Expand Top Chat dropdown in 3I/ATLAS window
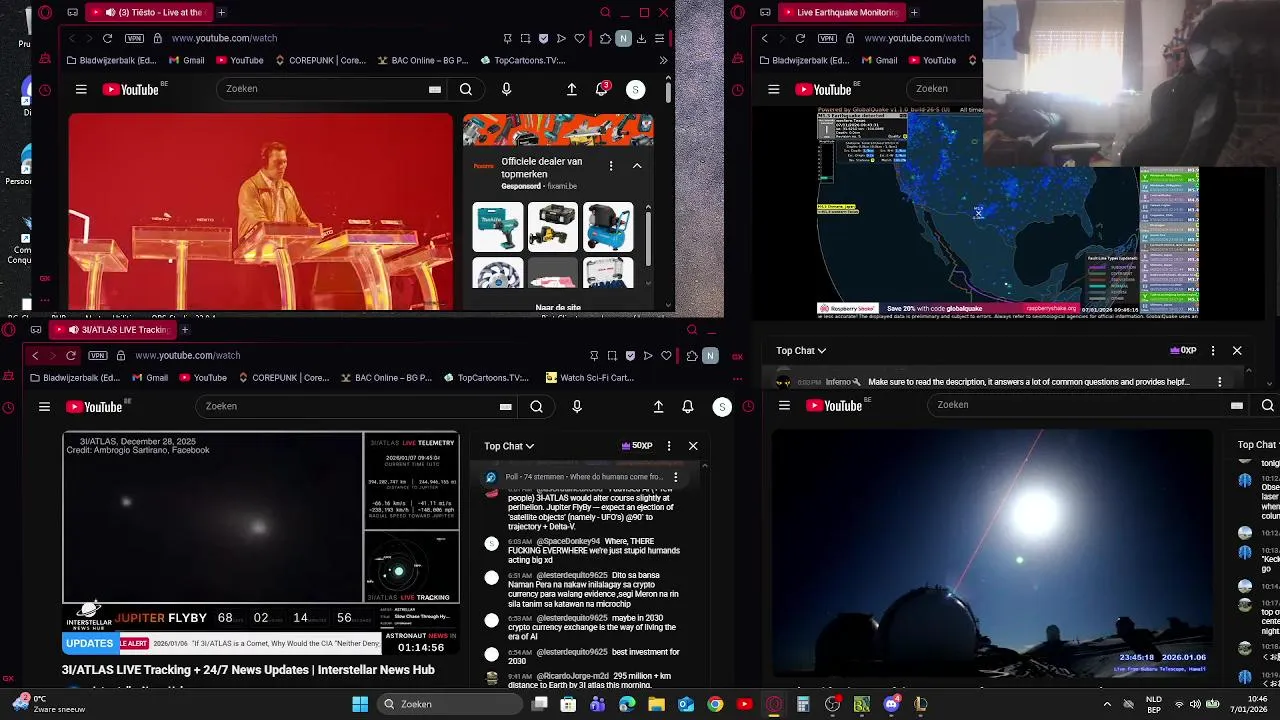This screenshot has width=1280, height=720. coord(509,446)
